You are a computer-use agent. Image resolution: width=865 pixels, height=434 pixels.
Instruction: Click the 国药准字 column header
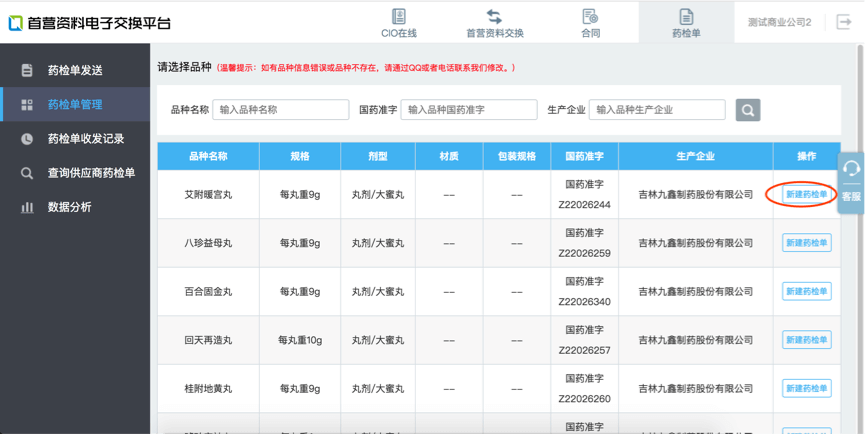click(x=585, y=156)
